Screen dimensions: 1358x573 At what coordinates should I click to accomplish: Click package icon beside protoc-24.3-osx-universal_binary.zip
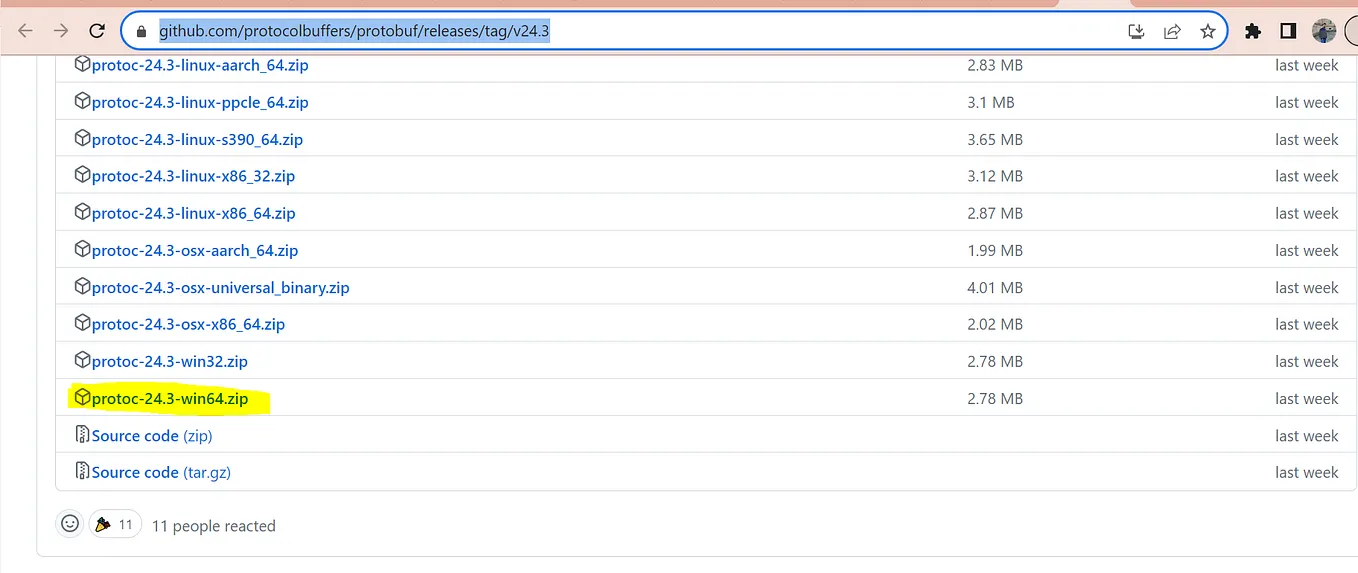(83, 286)
